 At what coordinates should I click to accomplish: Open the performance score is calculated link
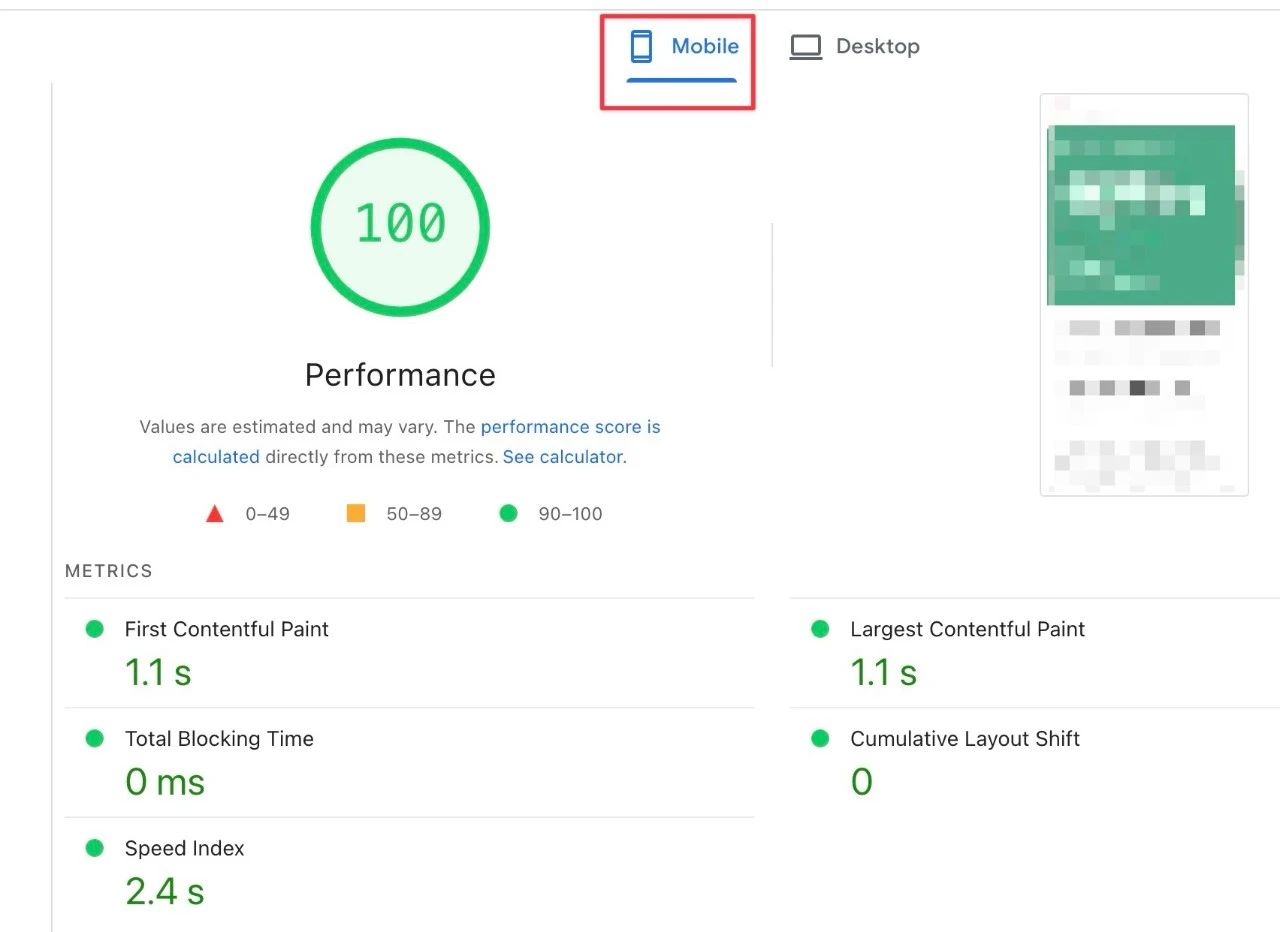[x=570, y=427]
